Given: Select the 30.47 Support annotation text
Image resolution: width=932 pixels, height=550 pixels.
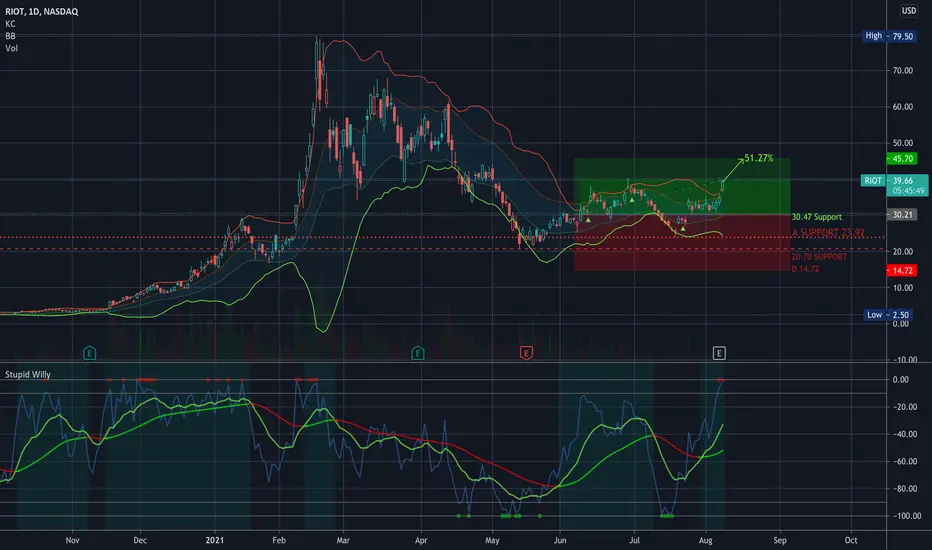Looking at the screenshot, I should tap(817, 217).
